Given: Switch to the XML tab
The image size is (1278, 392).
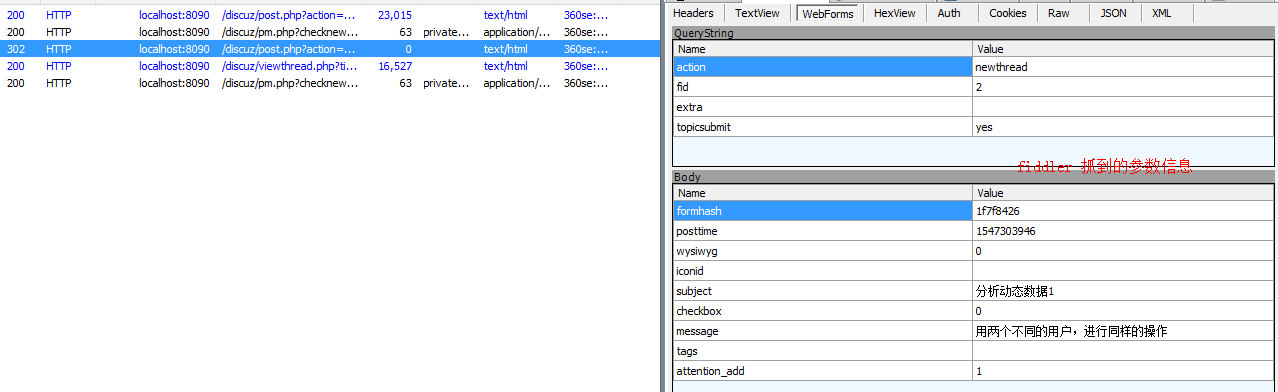Looking at the screenshot, I should point(1161,13).
